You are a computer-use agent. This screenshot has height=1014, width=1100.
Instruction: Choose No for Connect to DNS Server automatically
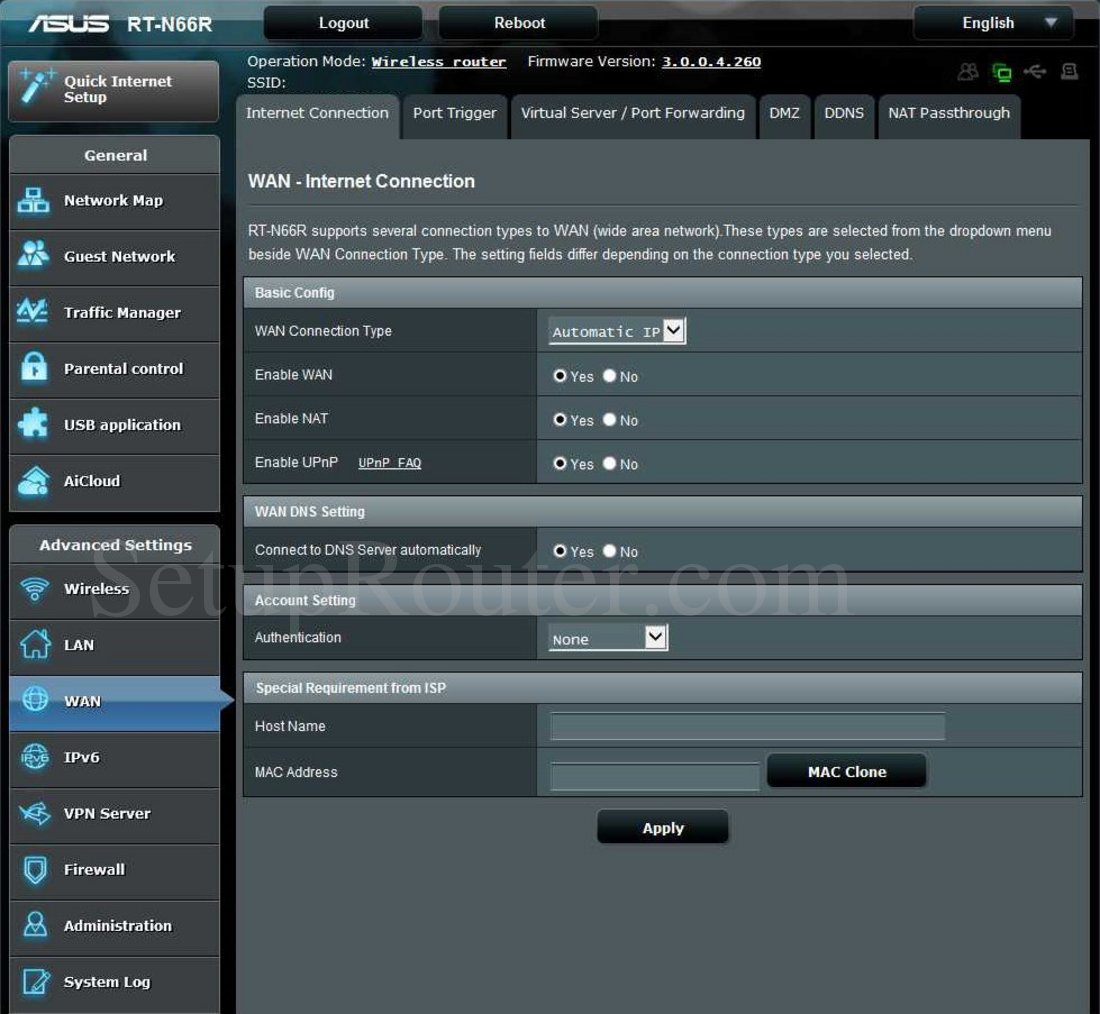coord(609,551)
